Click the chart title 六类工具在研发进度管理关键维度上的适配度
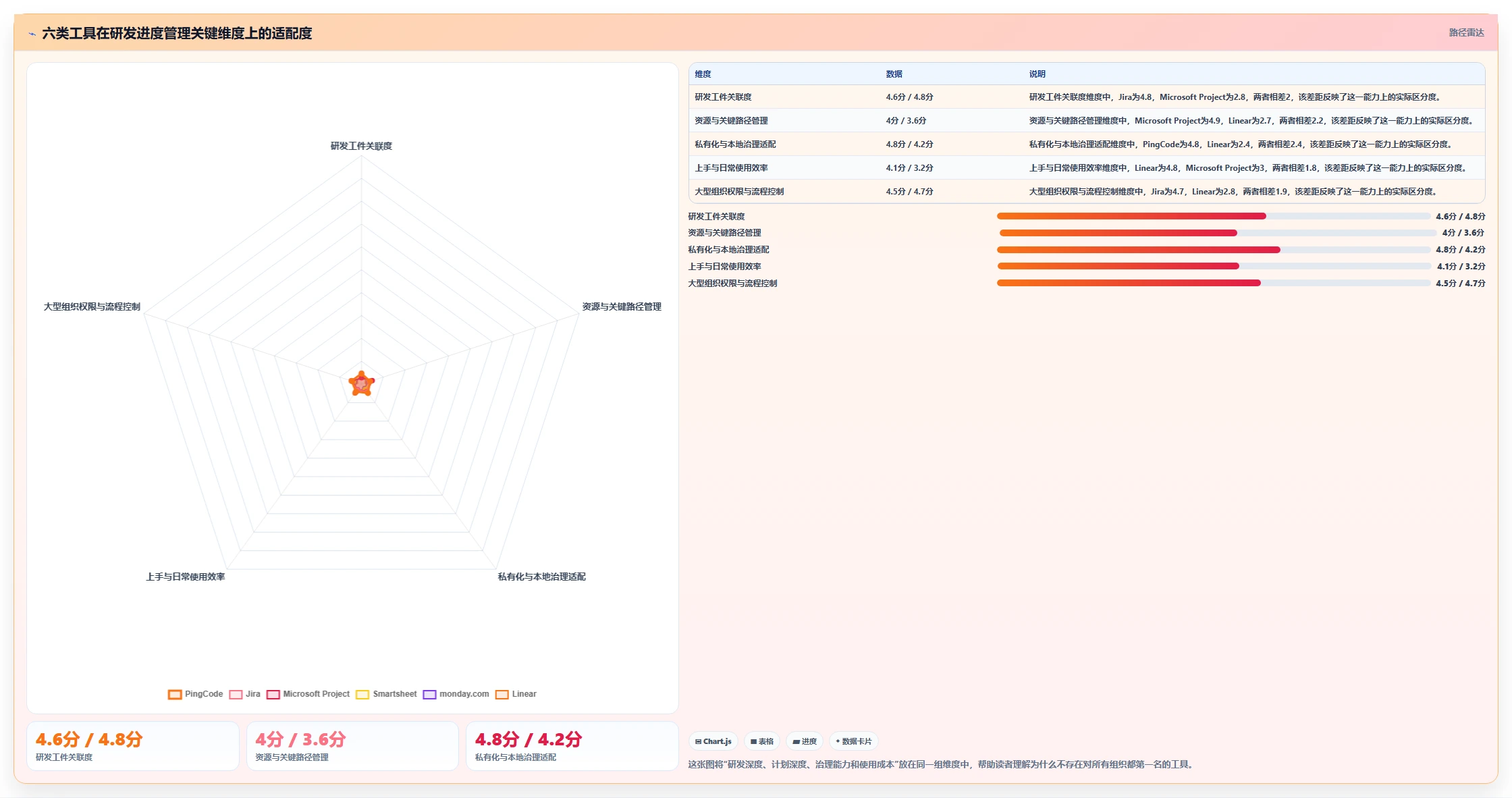1512x798 pixels. [177, 34]
